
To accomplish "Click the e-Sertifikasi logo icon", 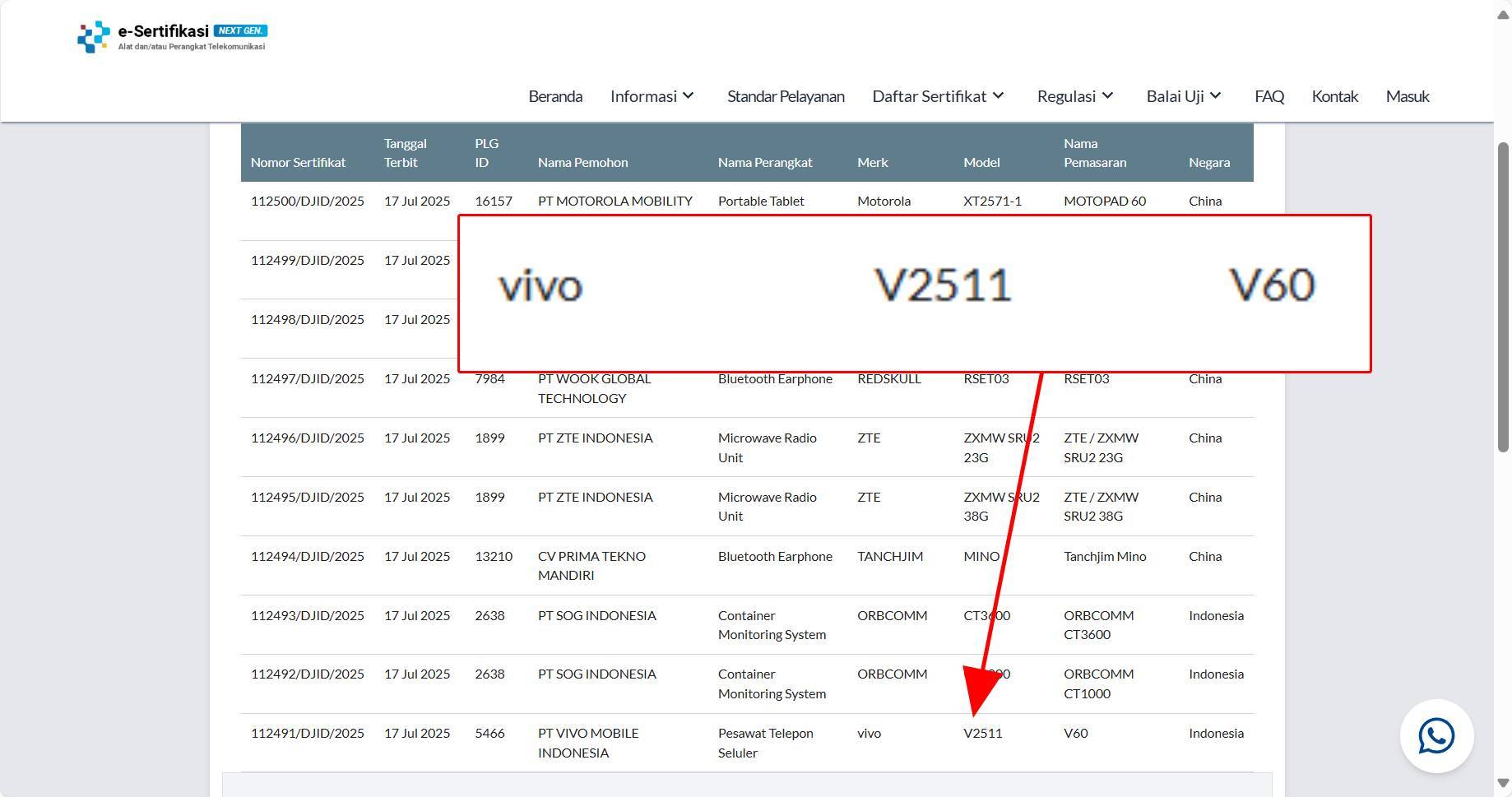I will point(93,37).
